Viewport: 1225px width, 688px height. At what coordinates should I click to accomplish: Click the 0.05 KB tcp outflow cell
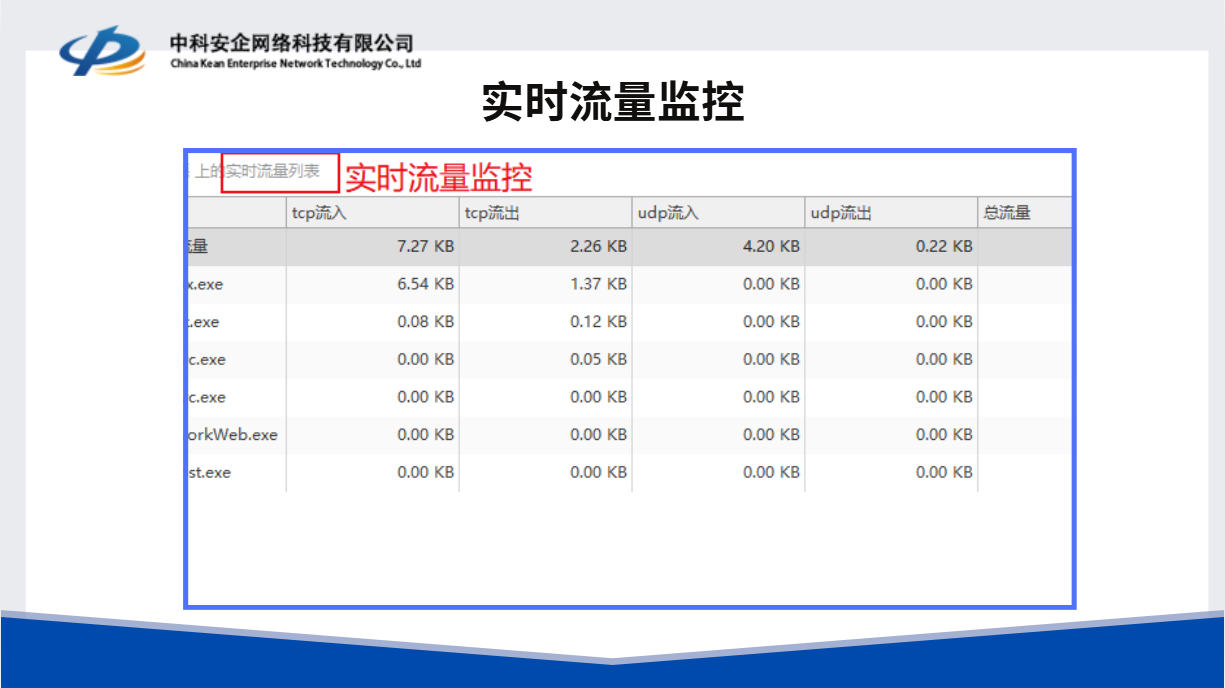tap(598, 359)
